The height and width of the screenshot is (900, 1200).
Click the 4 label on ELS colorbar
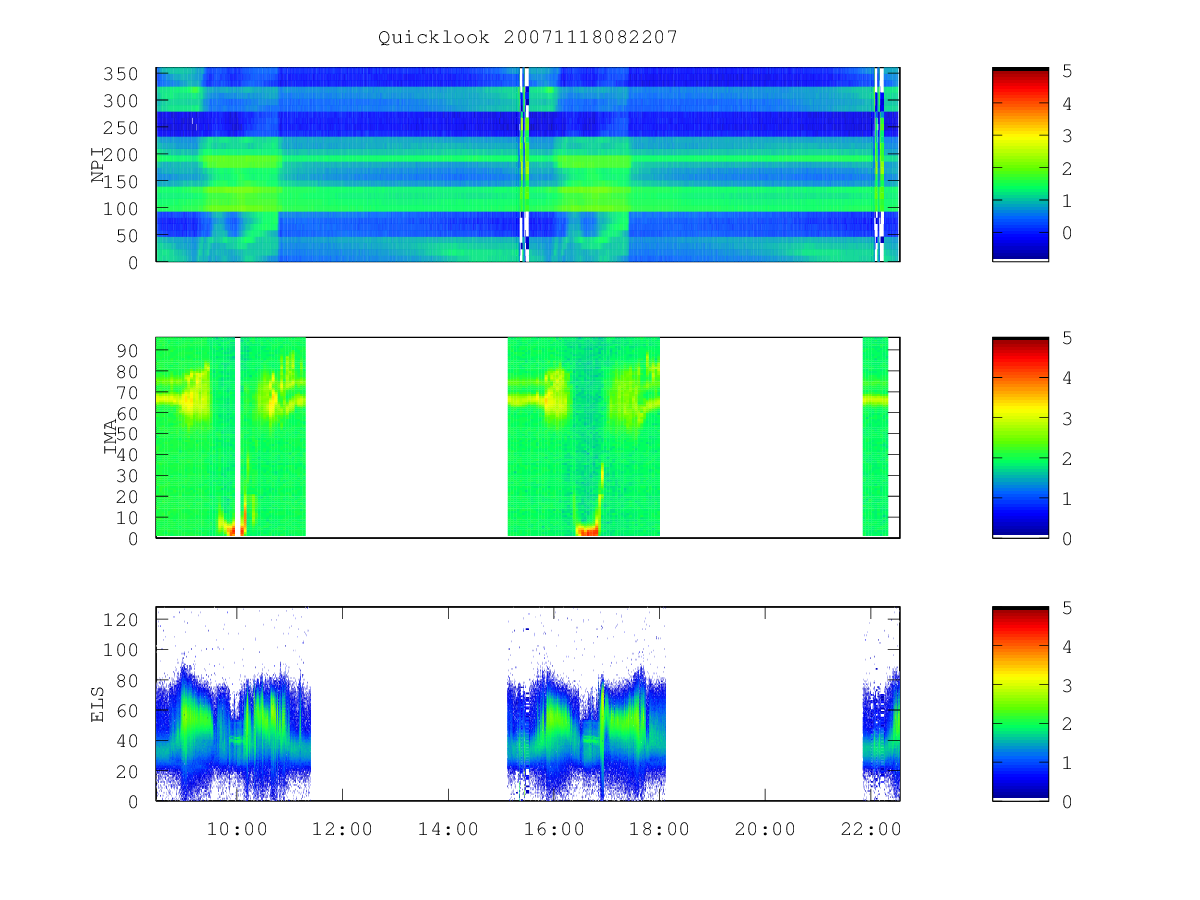click(1067, 647)
